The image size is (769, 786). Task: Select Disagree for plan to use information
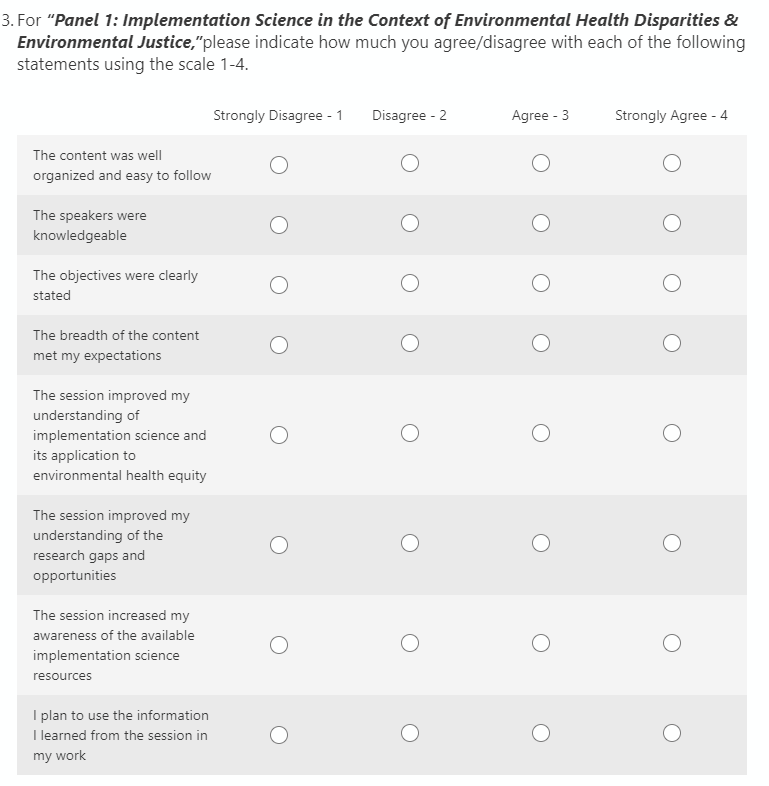[410, 734]
